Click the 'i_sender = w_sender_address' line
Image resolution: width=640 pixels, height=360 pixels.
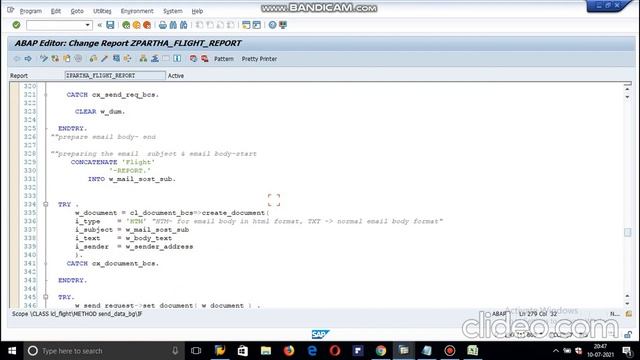pos(134,247)
